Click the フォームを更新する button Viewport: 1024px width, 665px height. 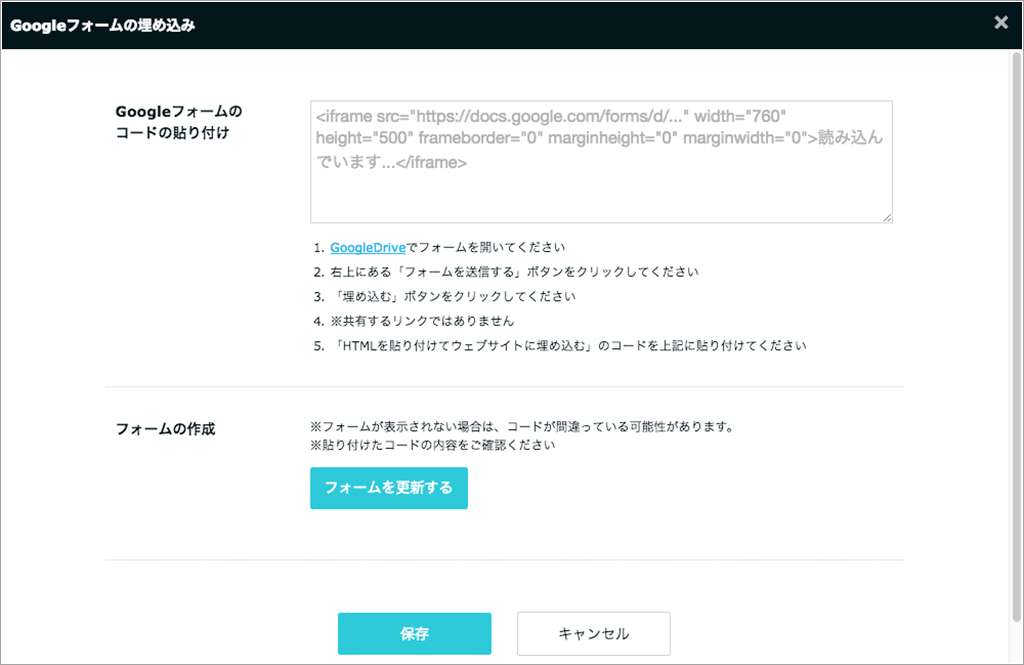point(389,488)
